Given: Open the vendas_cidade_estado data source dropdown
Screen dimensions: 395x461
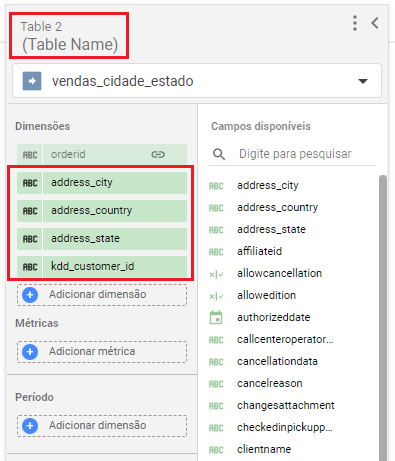Looking at the screenshot, I should (x=197, y=81).
